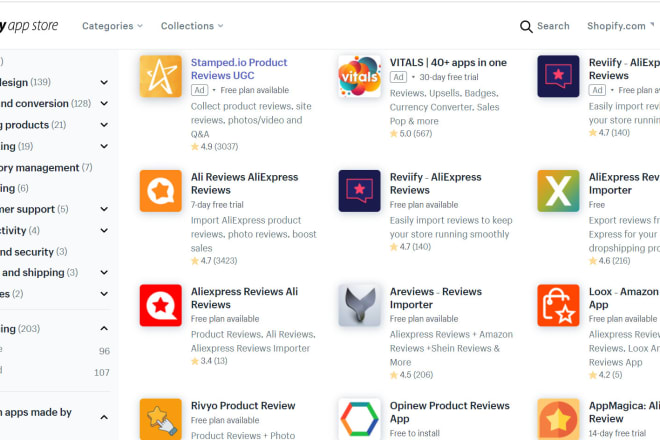Open the Stamped.io star app icon
Image resolution: width=660 pixels, height=440 pixels.
pyautogui.click(x=161, y=76)
